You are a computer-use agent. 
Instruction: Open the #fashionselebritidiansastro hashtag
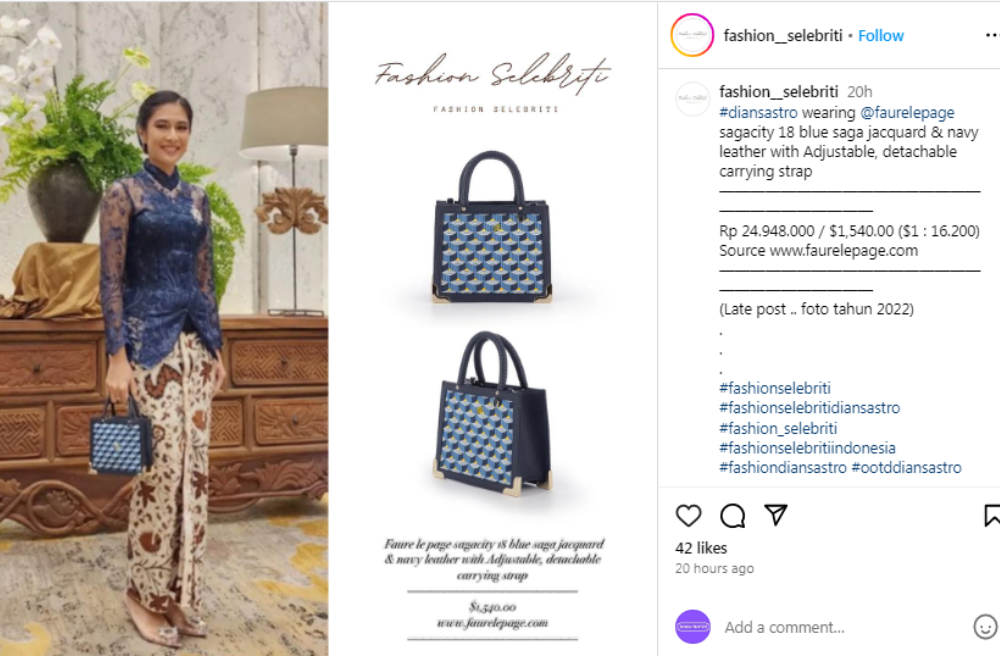point(809,407)
